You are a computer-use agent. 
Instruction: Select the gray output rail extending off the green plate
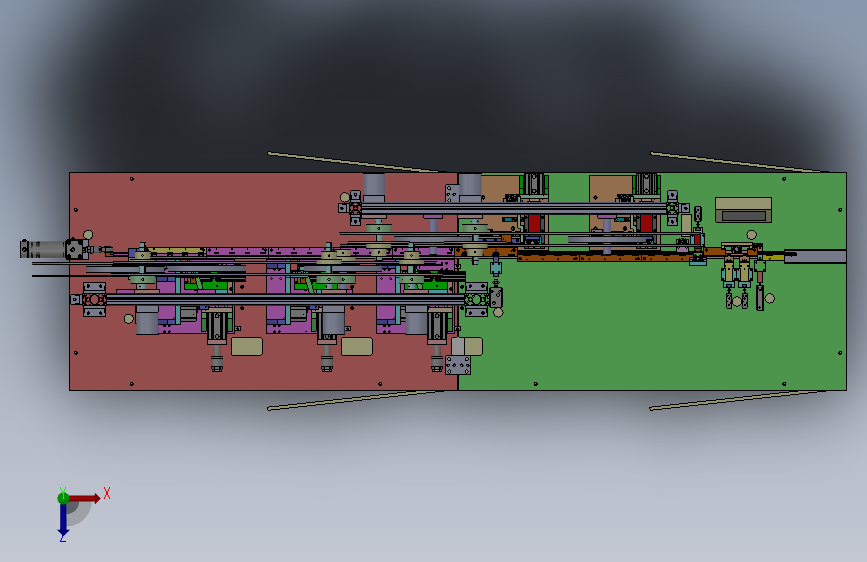click(815, 256)
